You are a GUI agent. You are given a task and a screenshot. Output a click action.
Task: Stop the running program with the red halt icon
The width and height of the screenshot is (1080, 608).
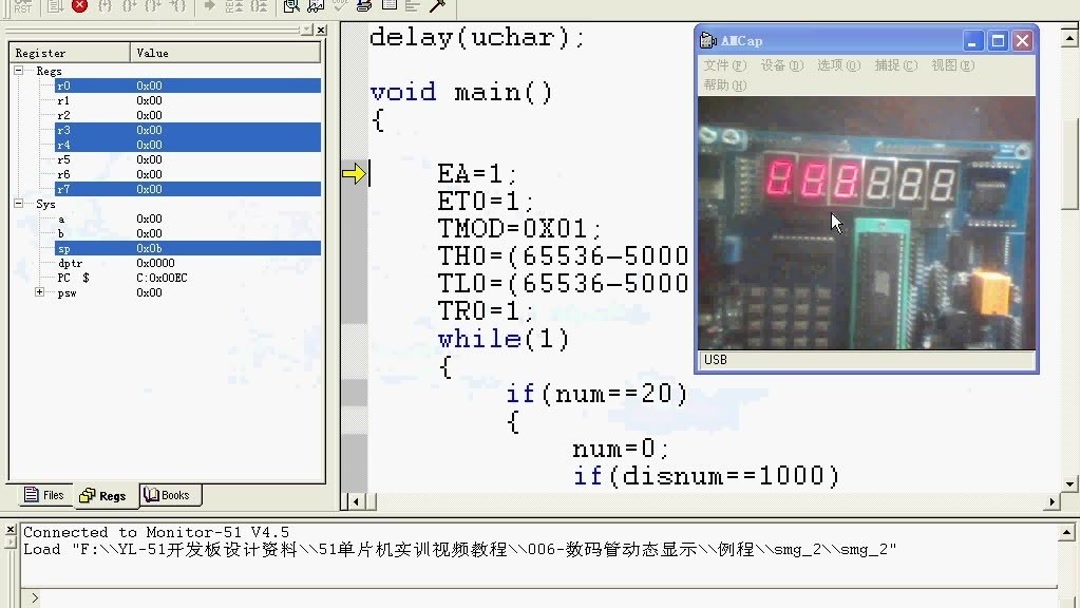click(x=79, y=8)
